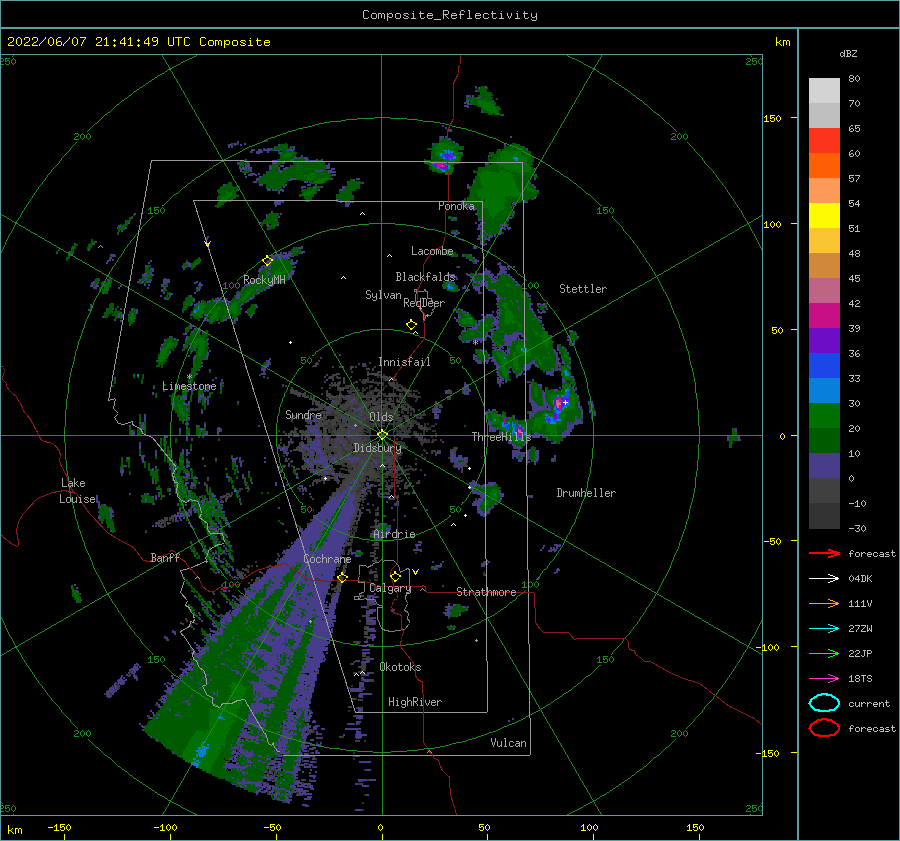Pick the 60–65 dBZ red swatch
Viewport: 900px width, 841px height.
[824, 141]
